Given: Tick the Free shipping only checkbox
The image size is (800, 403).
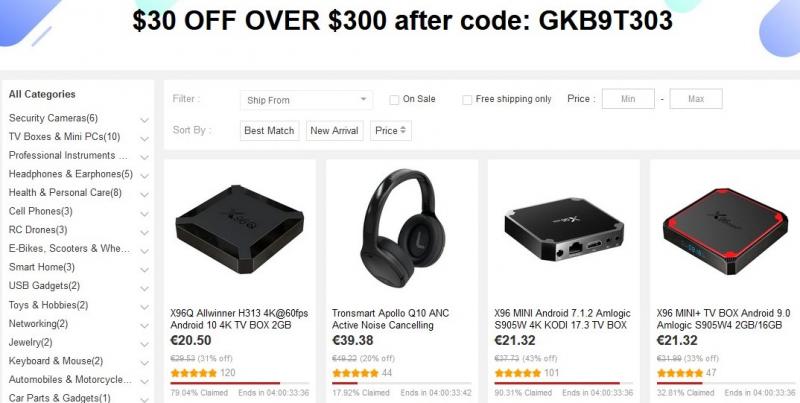Looking at the screenshot, I should (467, 100).
